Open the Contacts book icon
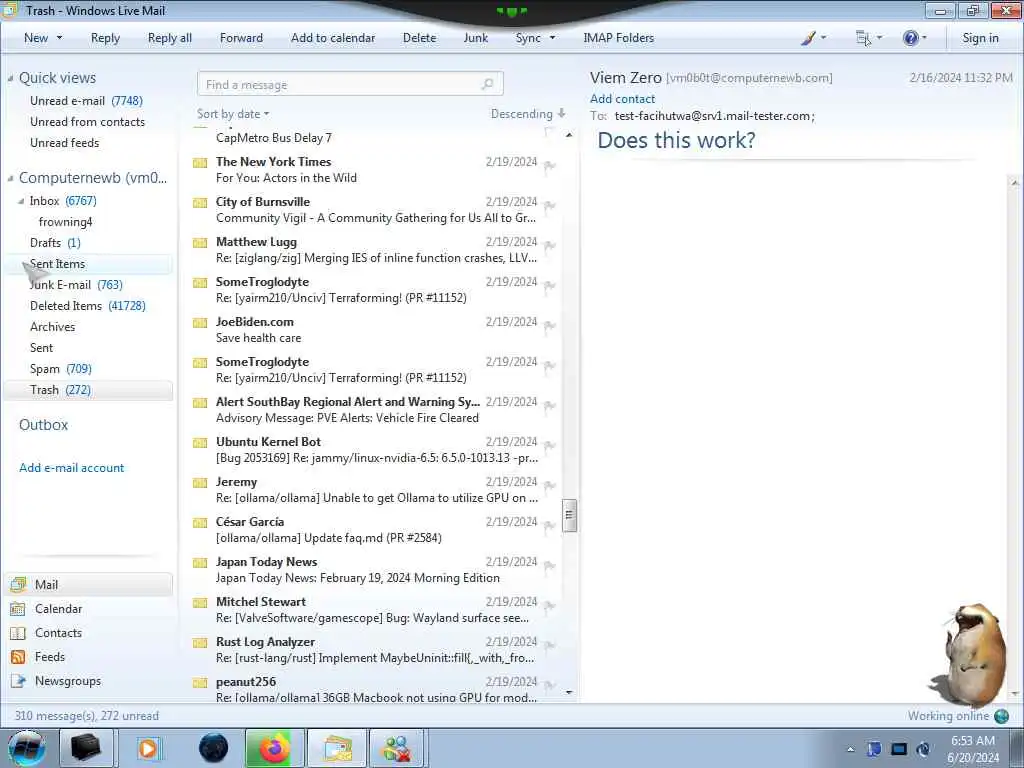The width and height of the screenshot is (1024, 768). click(x=18, y=633)
